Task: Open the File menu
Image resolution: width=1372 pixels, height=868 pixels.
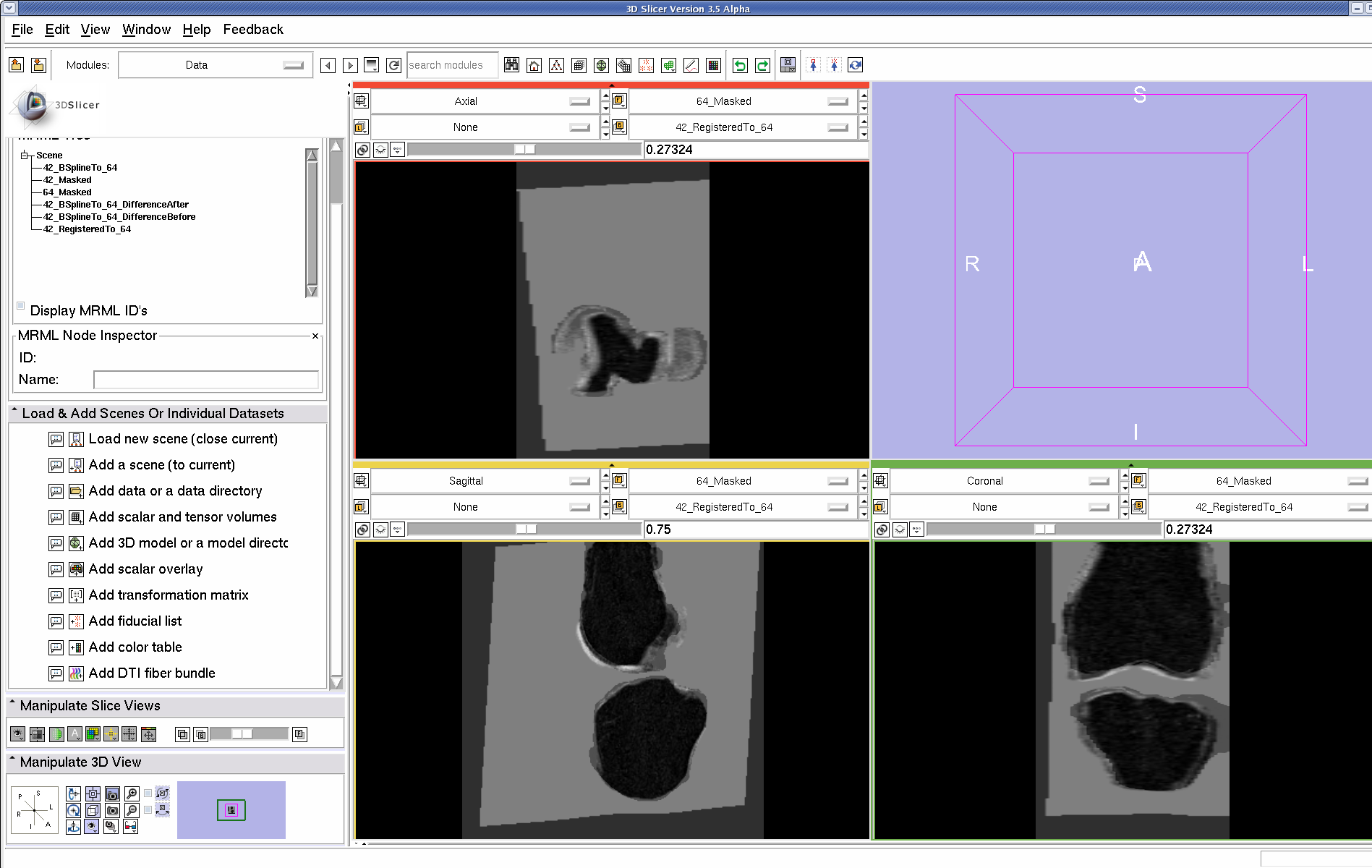Action: click(22, 29)
